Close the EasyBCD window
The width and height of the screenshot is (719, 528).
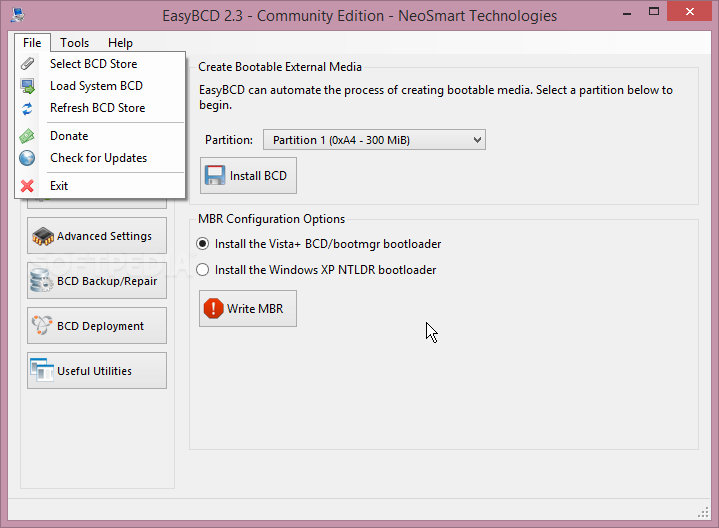click(x=689, y=12)
